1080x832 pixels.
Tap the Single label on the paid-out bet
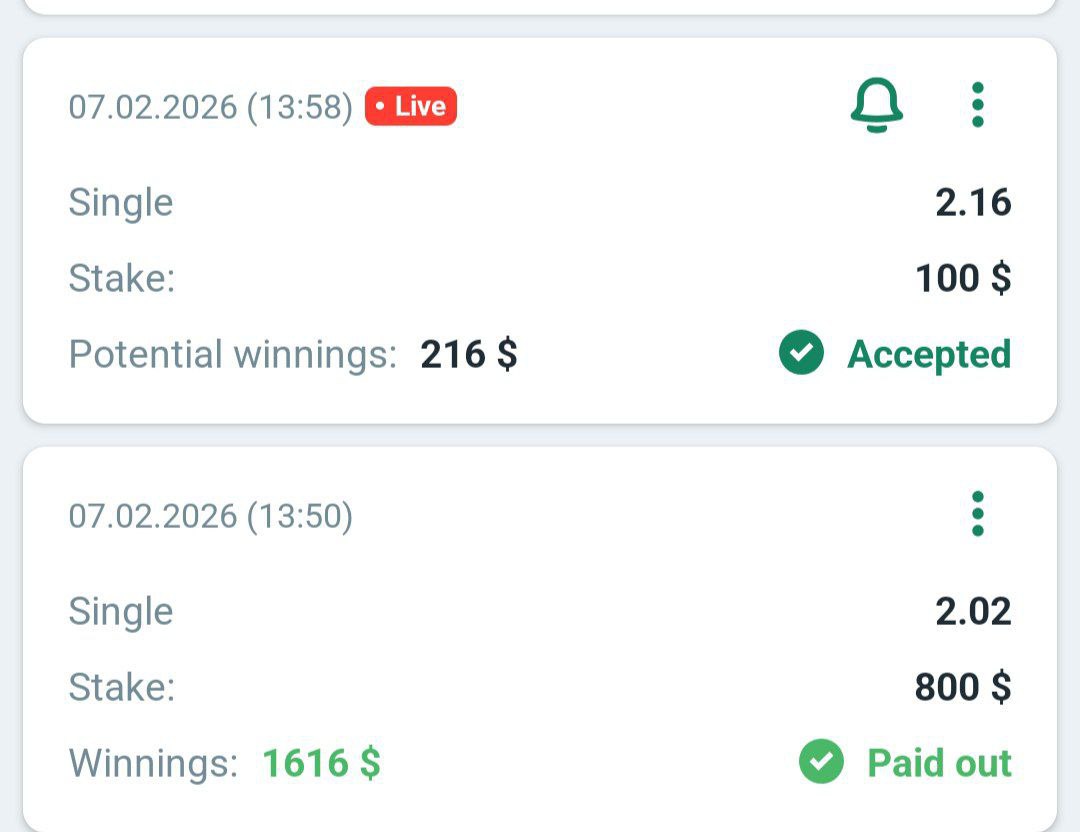120,612
